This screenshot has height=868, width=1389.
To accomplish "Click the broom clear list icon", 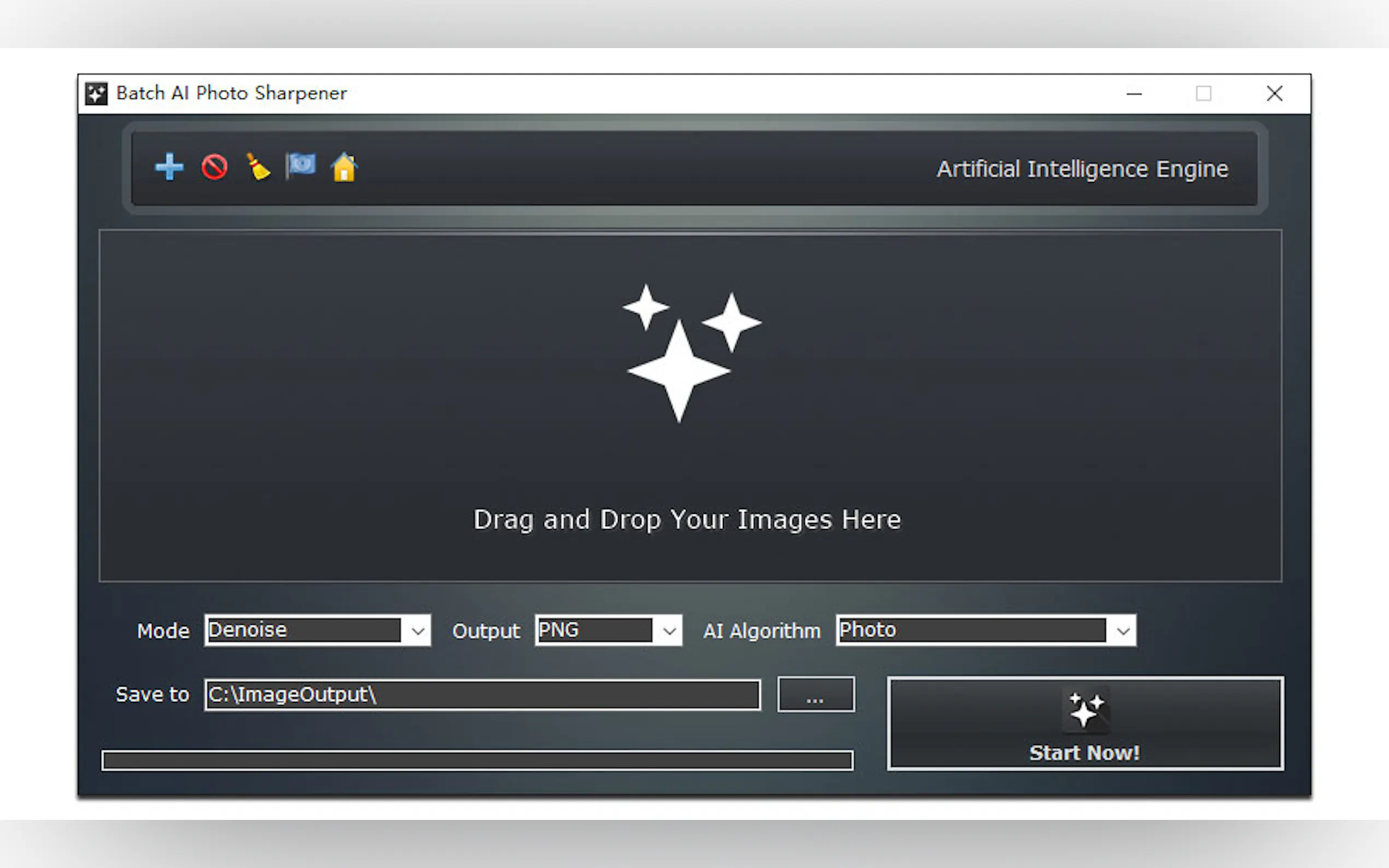I will tap(258, 167).
